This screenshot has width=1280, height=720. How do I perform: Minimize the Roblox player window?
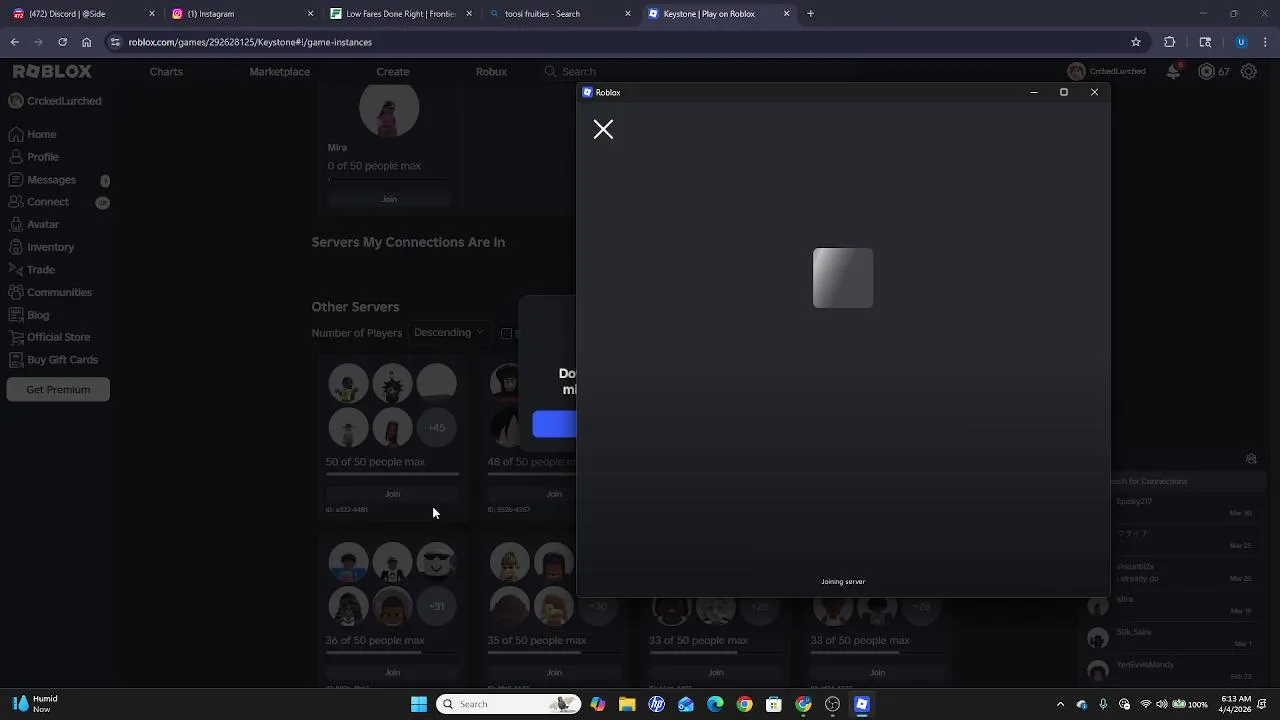coord(1034,92)
